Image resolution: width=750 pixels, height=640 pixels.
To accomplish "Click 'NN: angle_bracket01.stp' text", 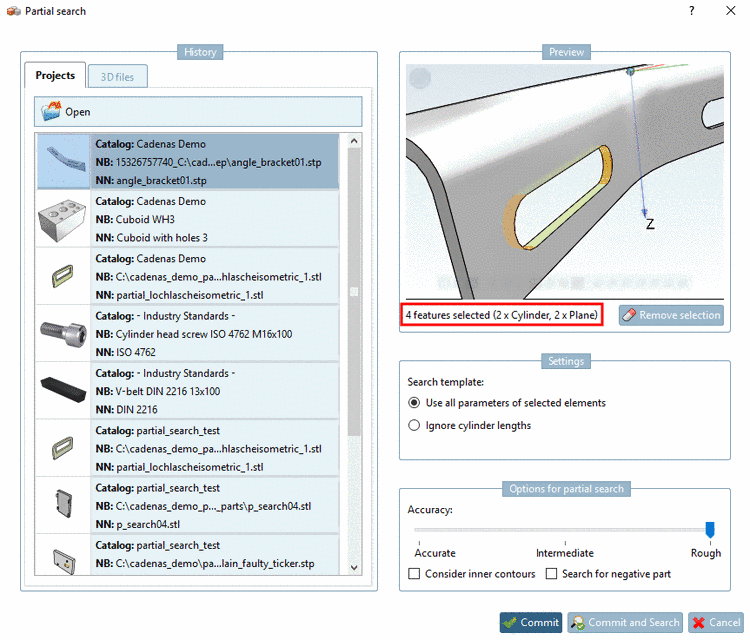I will tap(151, 180).
